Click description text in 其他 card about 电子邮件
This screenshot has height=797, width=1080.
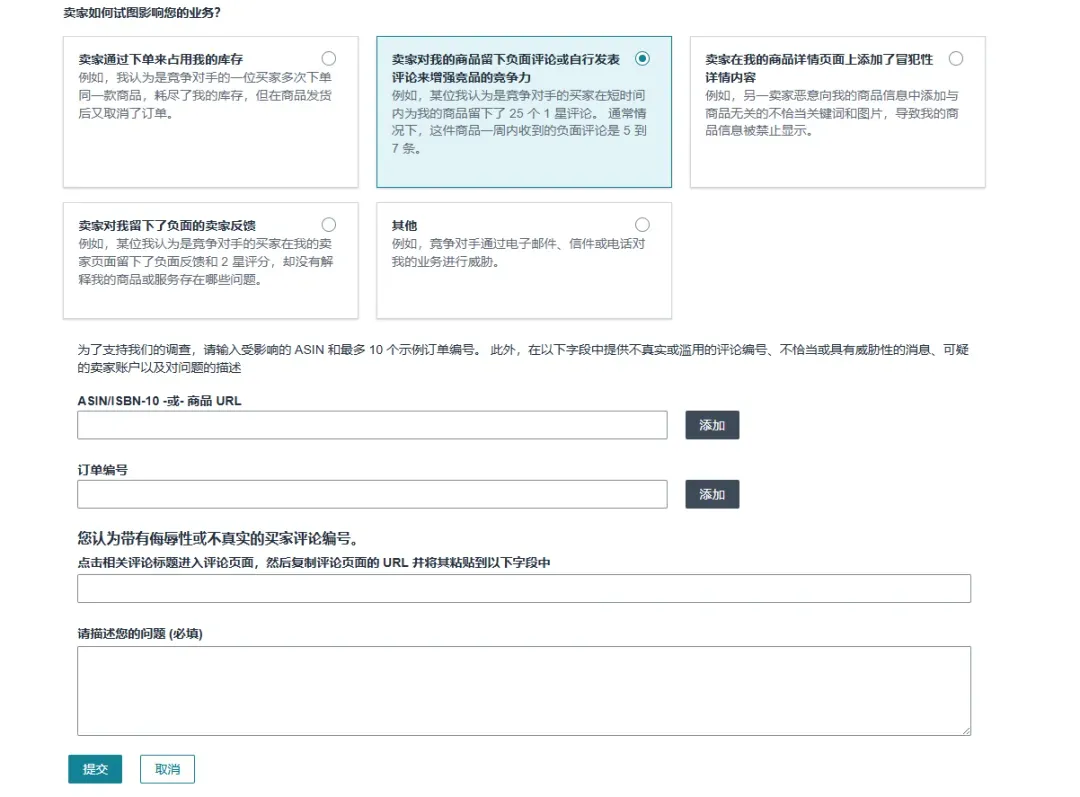pyautogui.click(x=519, y=252)
